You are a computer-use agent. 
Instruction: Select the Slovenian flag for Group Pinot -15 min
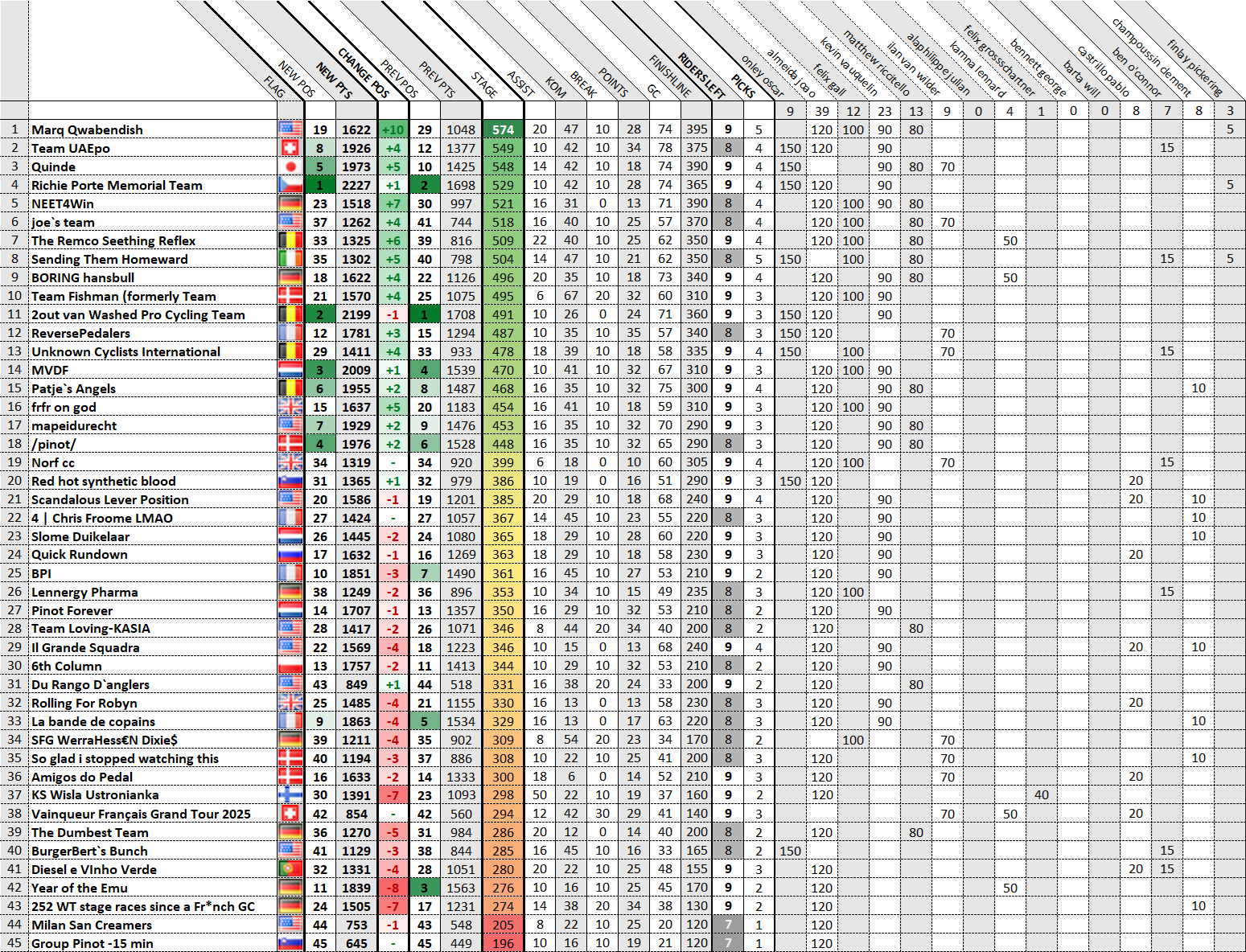tap(290, 943)
